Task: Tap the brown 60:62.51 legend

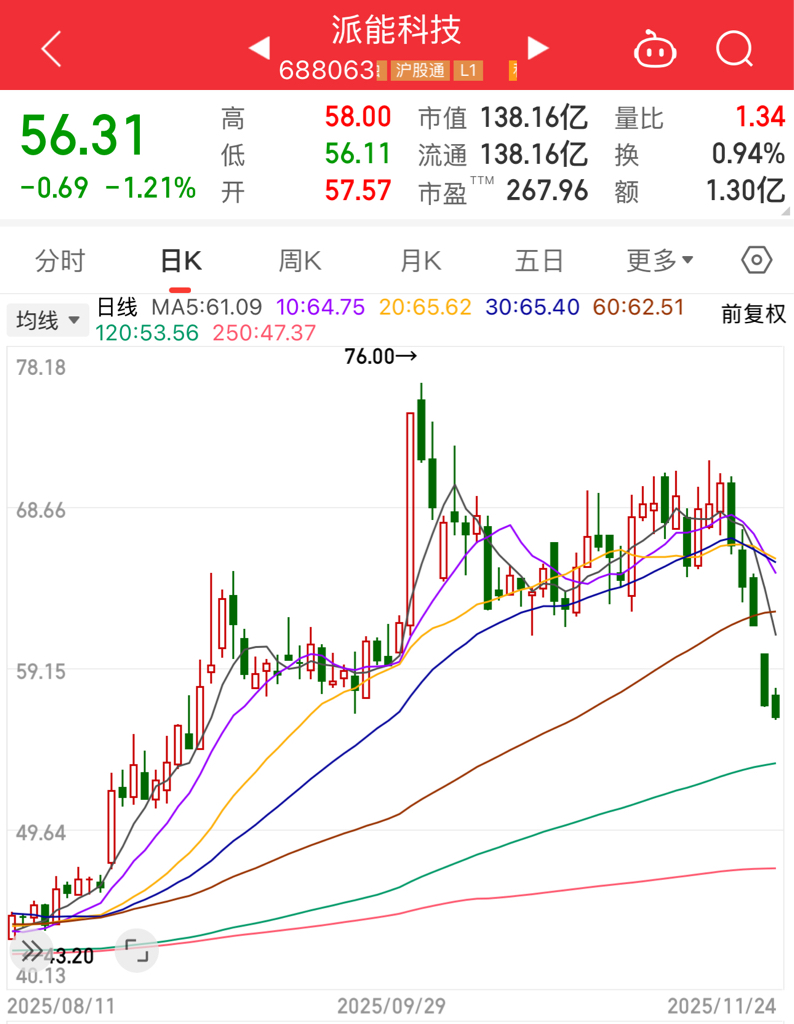Action: 638,307
